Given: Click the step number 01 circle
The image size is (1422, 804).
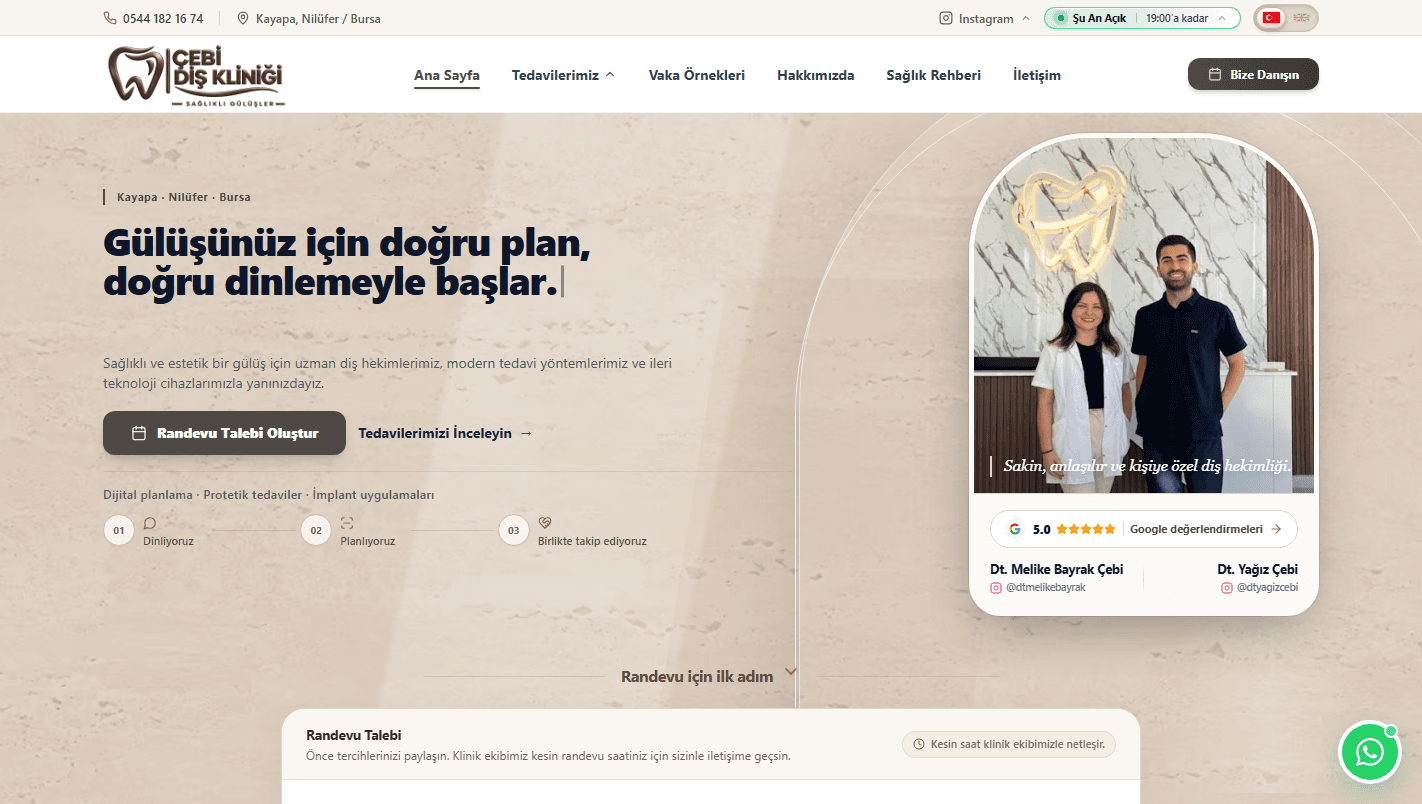Looking at the screenshot, I should tap(119, 530).
